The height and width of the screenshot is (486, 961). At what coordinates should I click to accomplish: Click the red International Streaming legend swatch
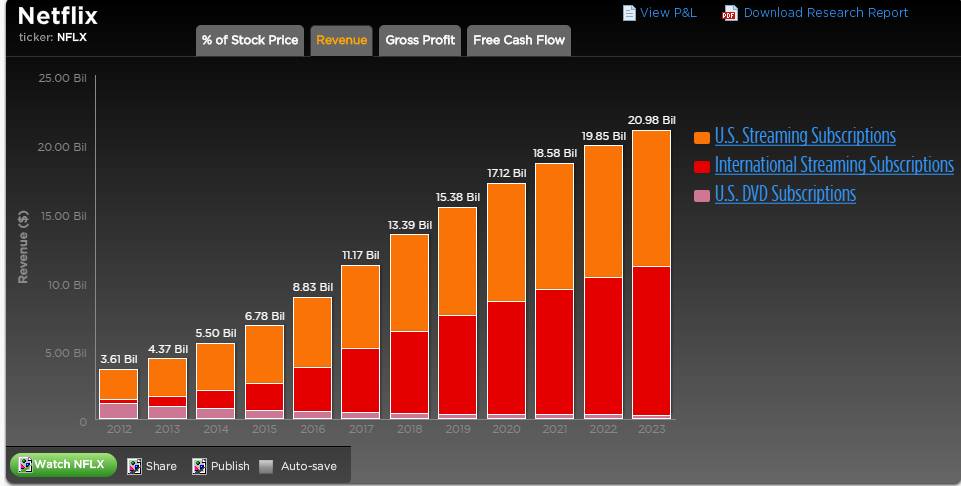702,166
